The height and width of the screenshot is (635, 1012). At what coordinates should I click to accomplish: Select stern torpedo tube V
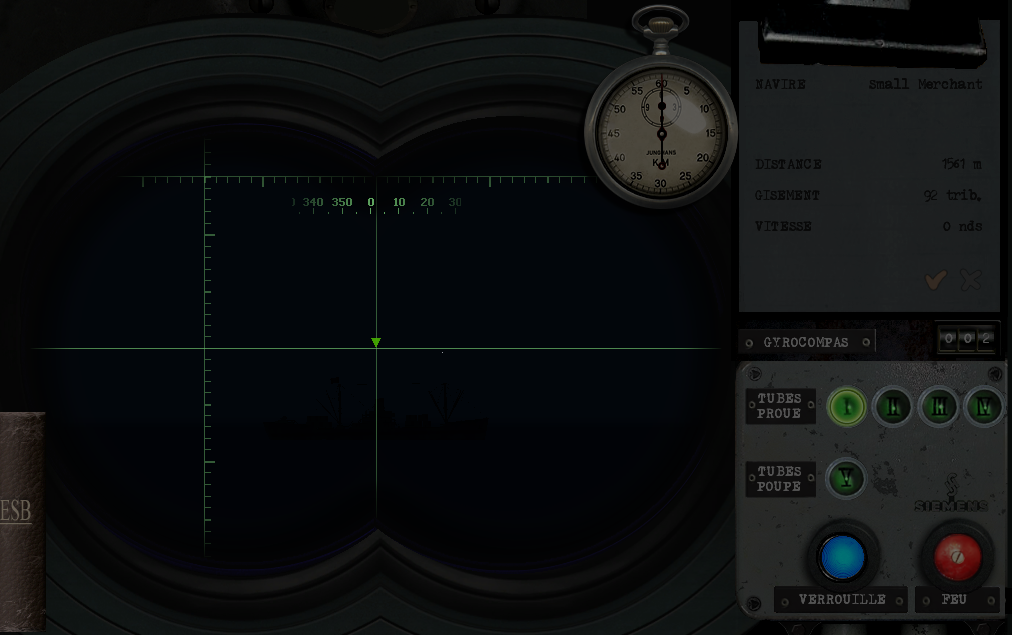point(847,479)
